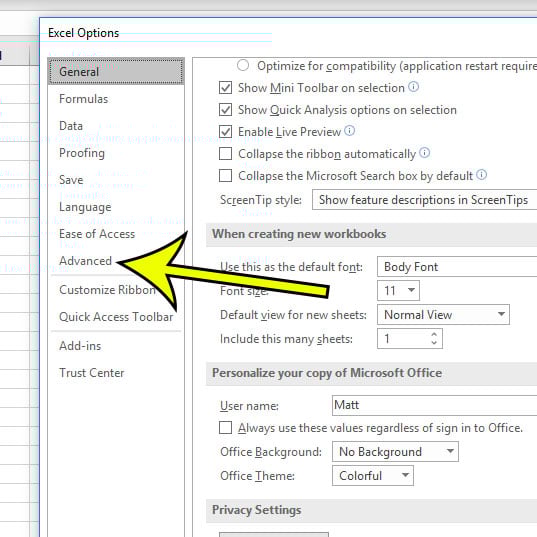
Task: Enable Collapse the ribbon automatically
Action: click(225, 154)
